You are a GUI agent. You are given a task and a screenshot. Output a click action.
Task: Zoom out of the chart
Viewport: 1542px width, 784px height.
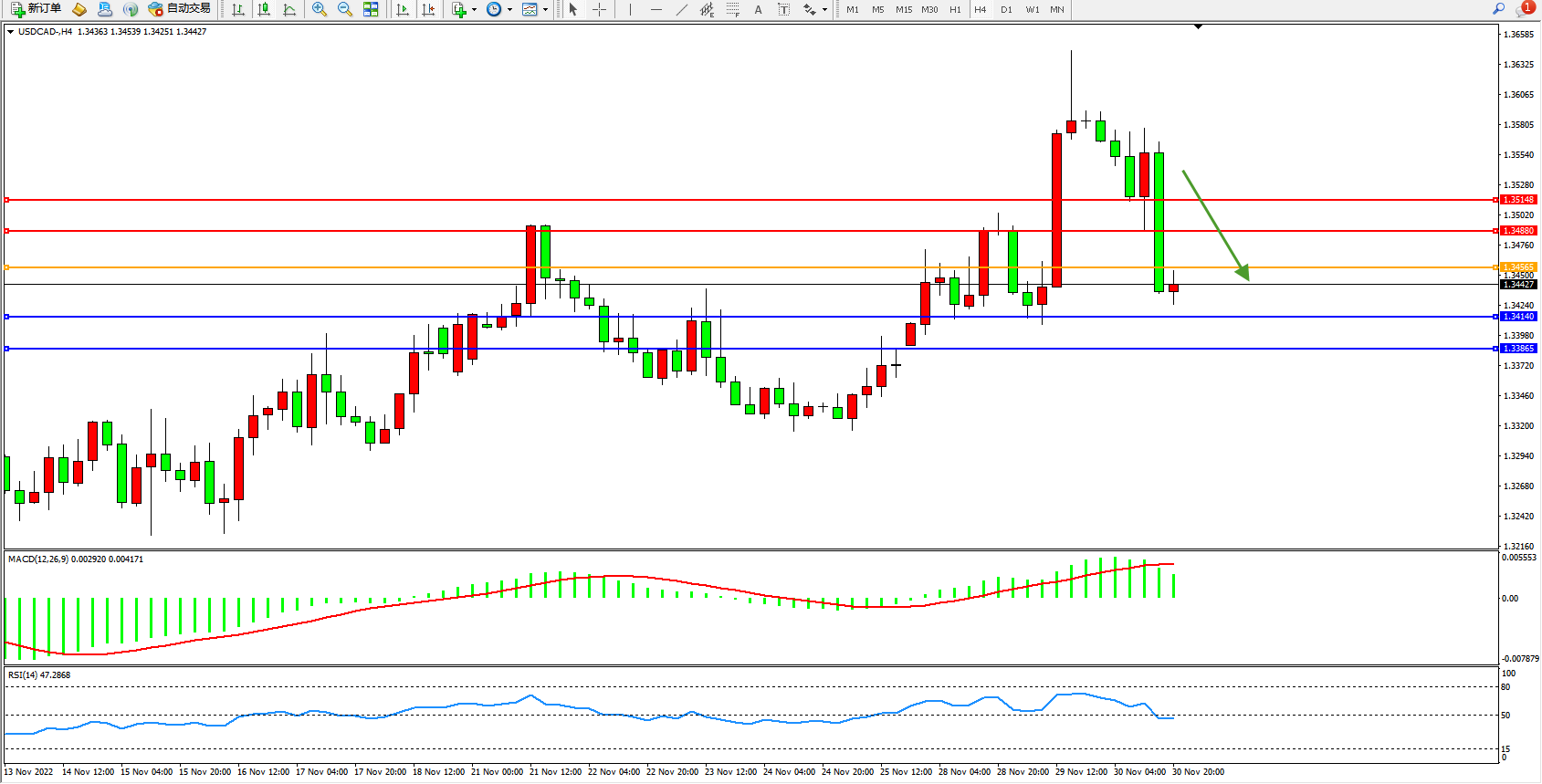tap(344, 9)
